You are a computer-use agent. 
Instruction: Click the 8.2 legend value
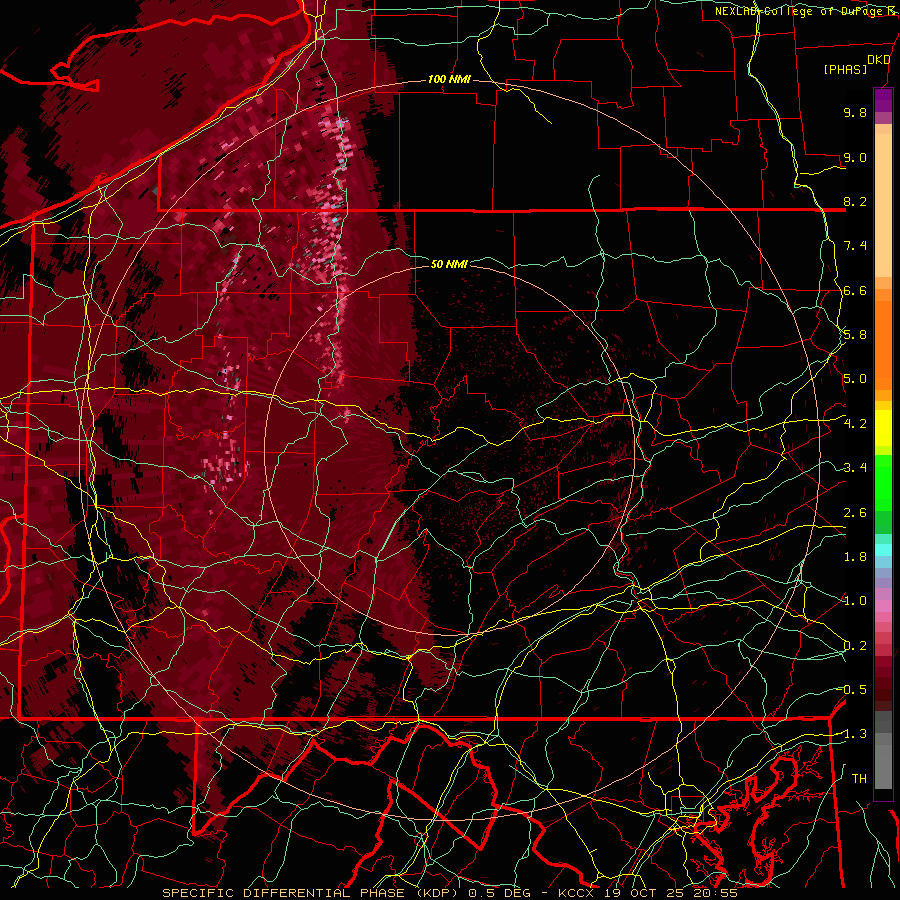[x=855, y=201]
